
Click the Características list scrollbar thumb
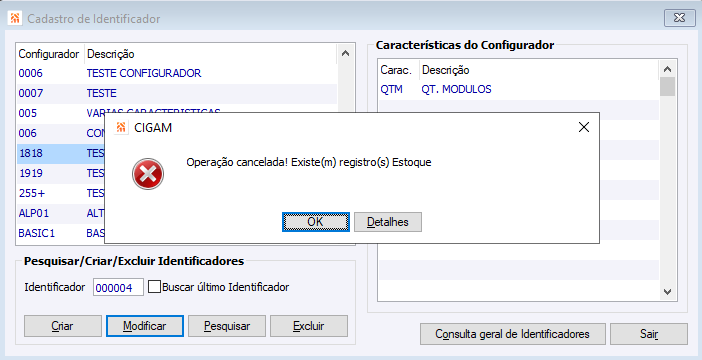coord(667,86)
